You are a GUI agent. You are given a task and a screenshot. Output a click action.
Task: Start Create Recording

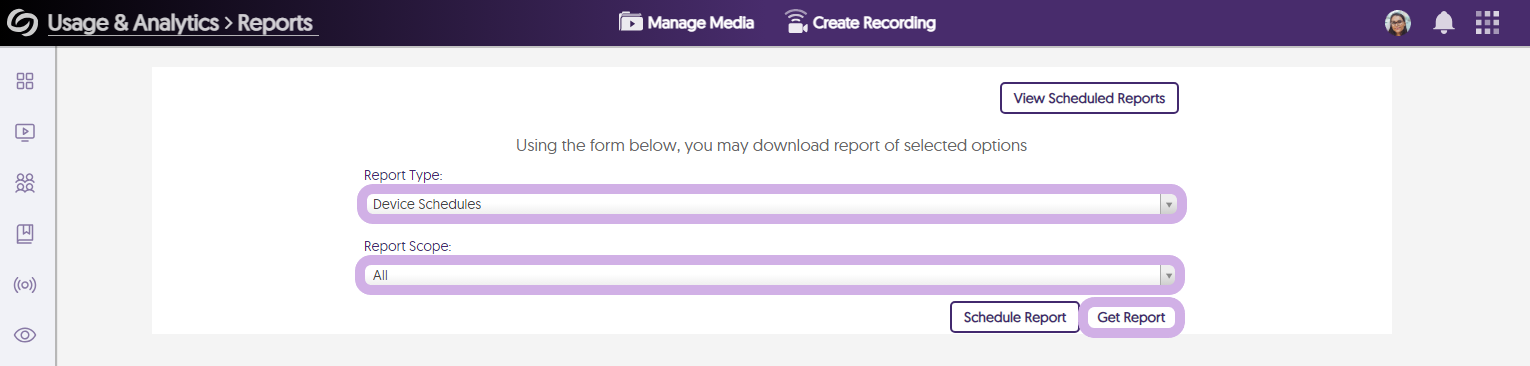click(x=860, y=22)
